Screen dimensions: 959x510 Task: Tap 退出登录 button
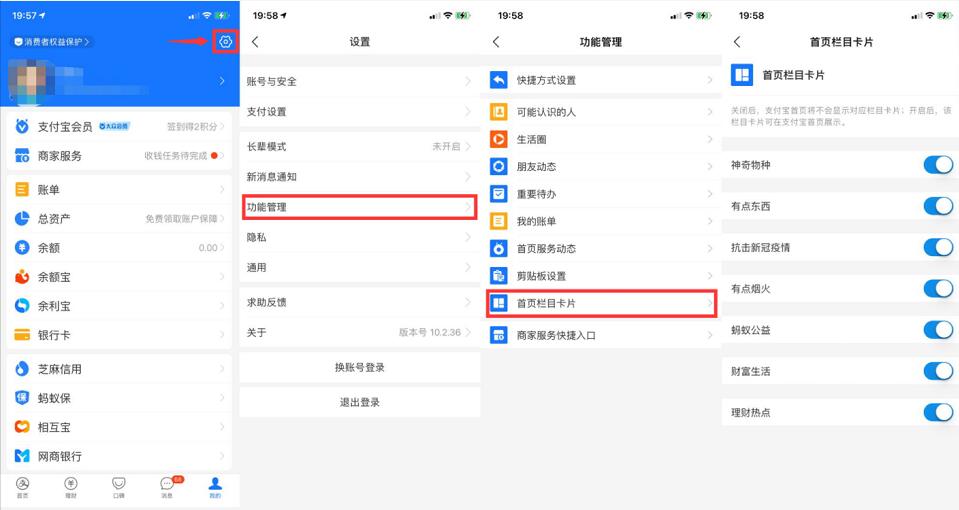pos(360,402)
